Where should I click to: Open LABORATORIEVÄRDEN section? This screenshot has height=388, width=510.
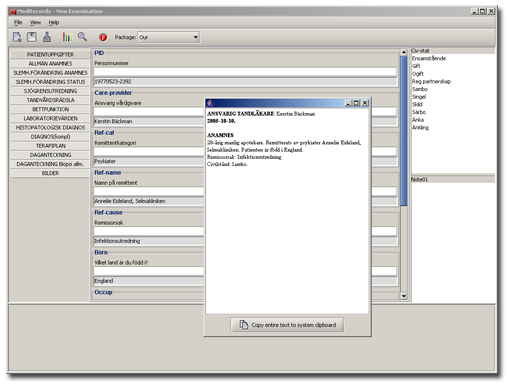pos(50,118)
